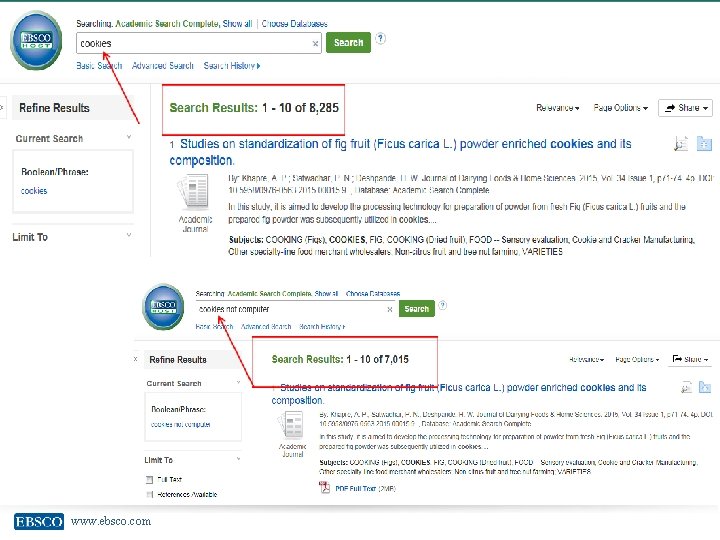Open fig fruit cookies article title in lower results
The image size is (720, 540).
tap(459, 394)
